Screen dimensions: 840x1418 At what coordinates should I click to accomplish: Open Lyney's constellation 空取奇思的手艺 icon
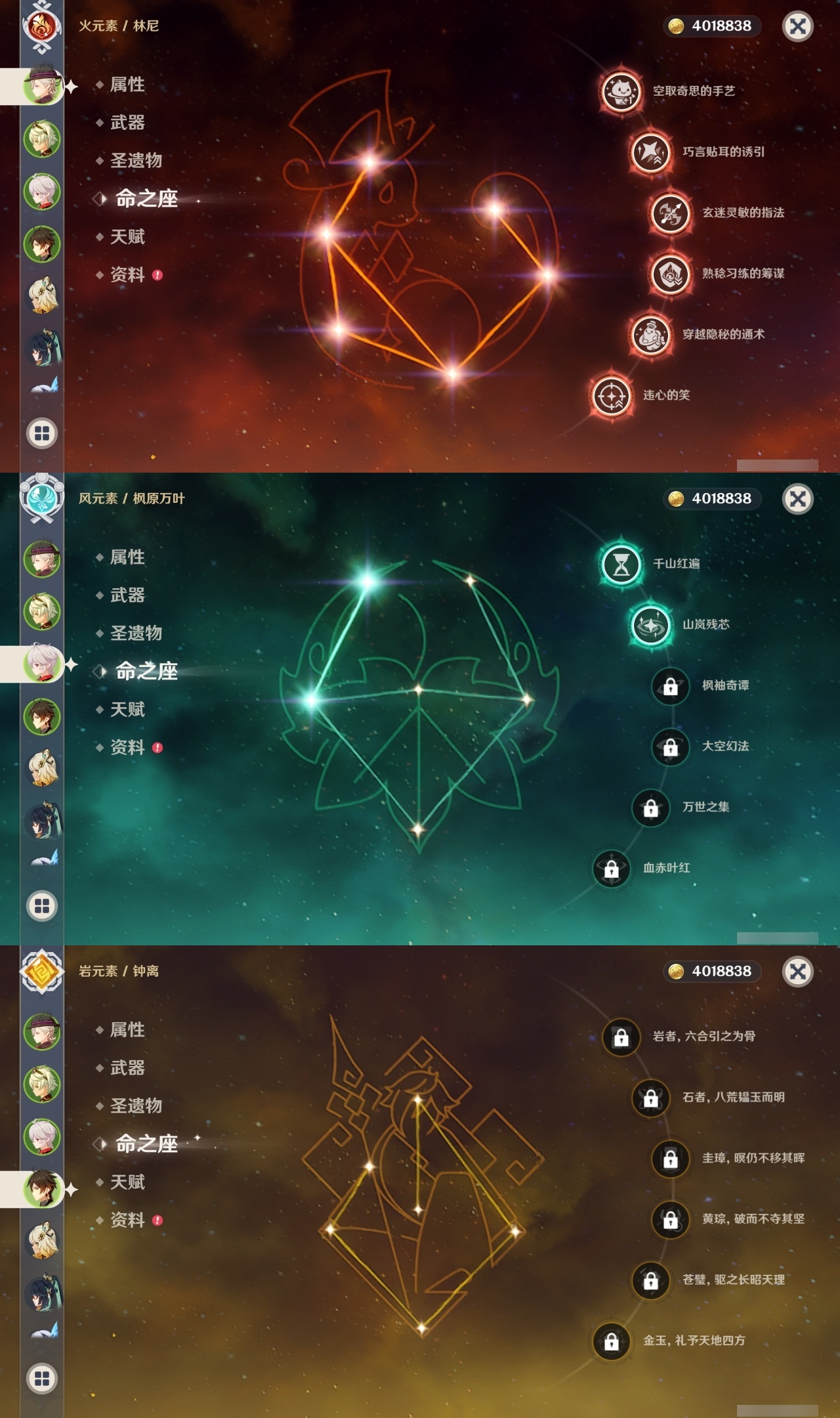(621, 91)
